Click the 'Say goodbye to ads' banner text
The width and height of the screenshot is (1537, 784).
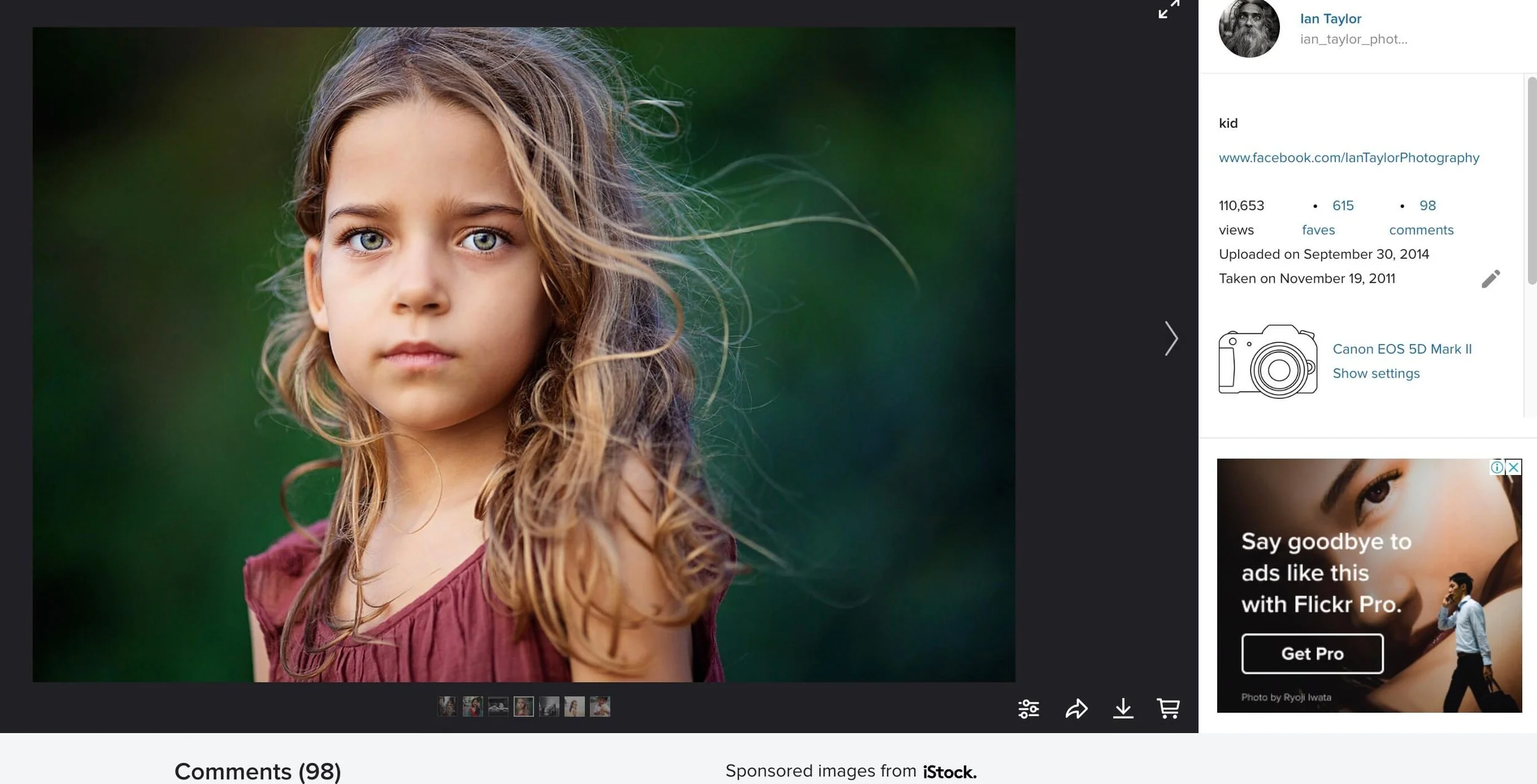tap(1327, 573)
